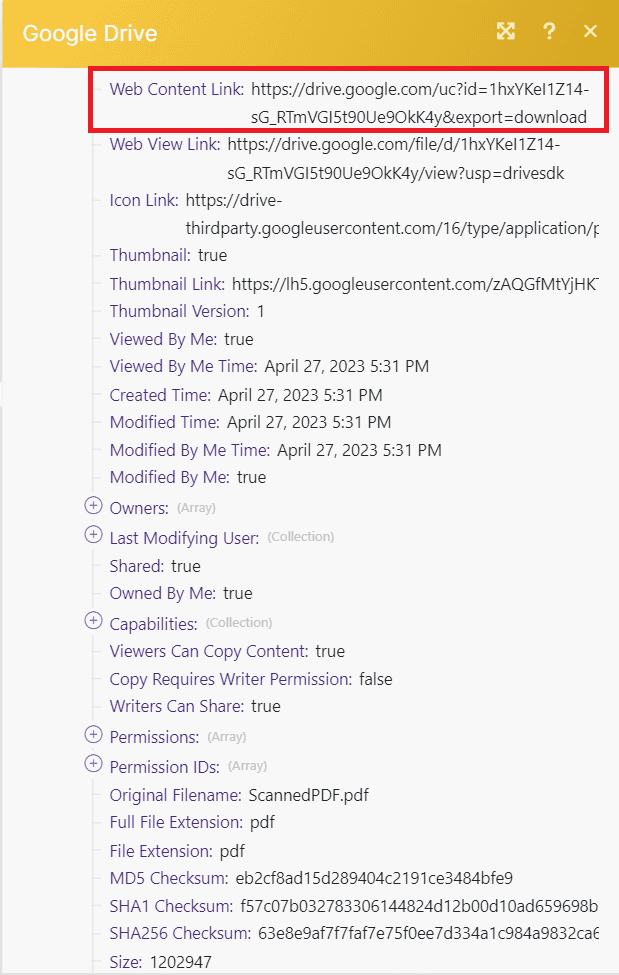Close the Google Drive panel
This screenshot has height=975, width=619.
point(590,32)
